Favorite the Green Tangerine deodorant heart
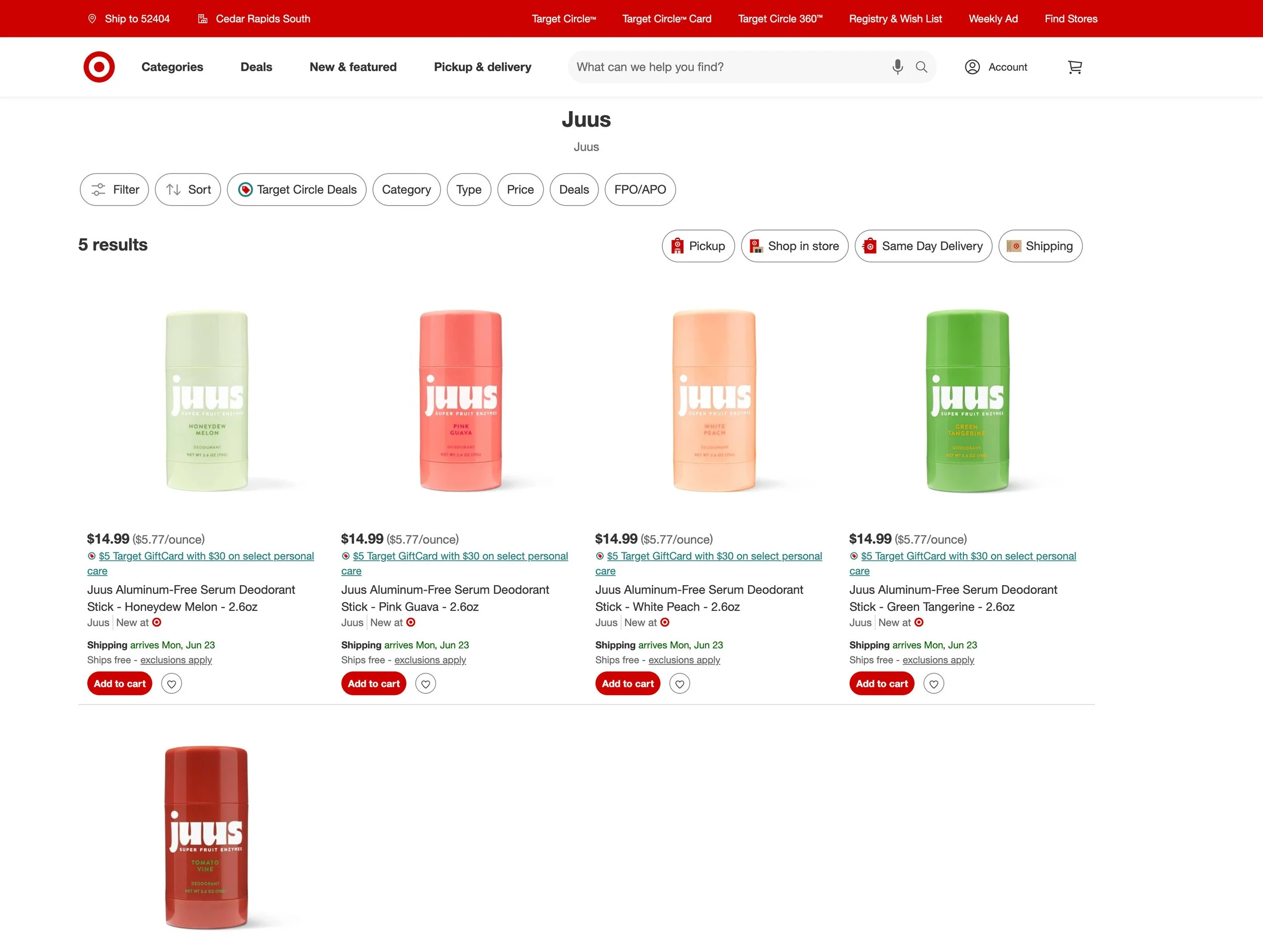This screenshot has width=1263, height=952. [934, 684]
